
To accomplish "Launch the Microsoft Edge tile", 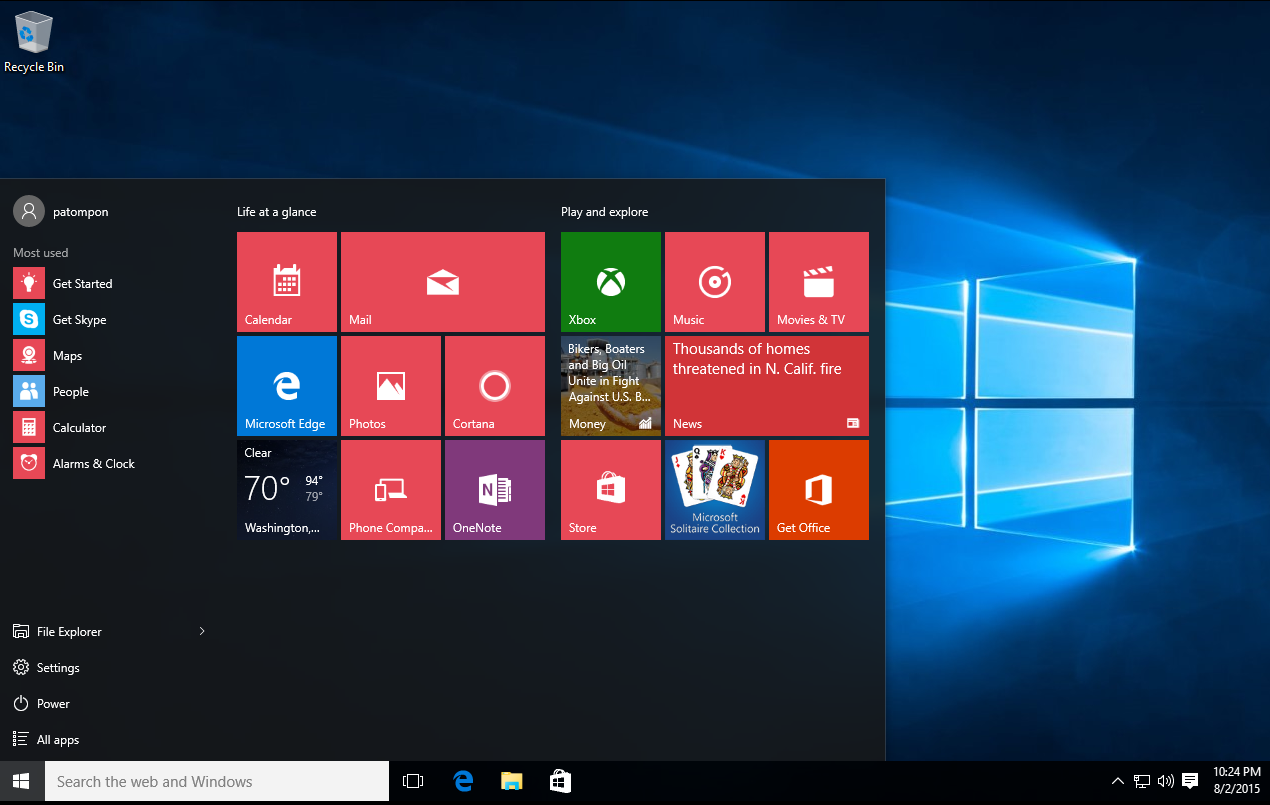I will [x=287, y=386].
